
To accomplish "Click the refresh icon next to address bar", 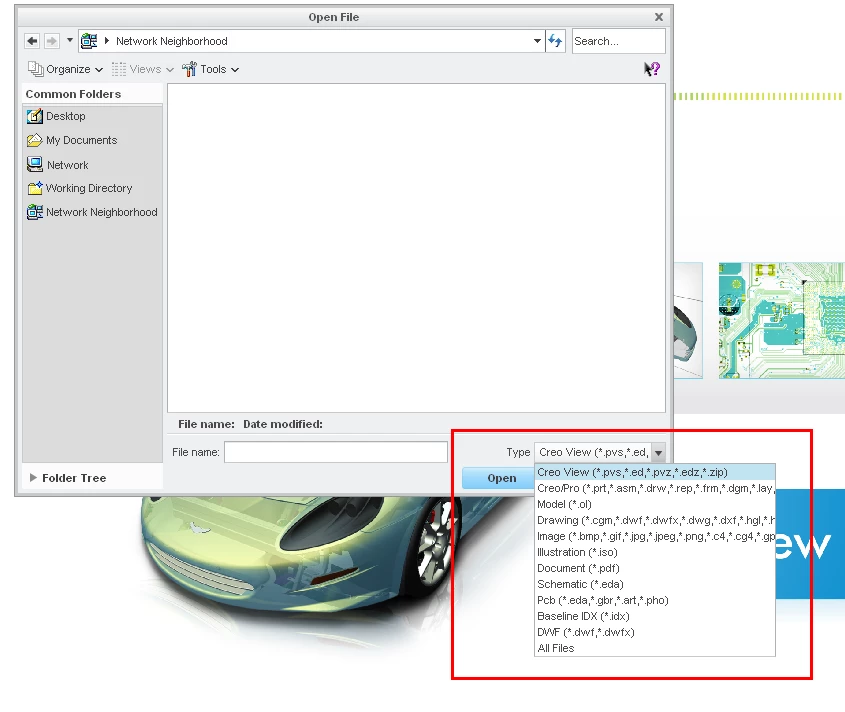I will click(x=555, y=41).
